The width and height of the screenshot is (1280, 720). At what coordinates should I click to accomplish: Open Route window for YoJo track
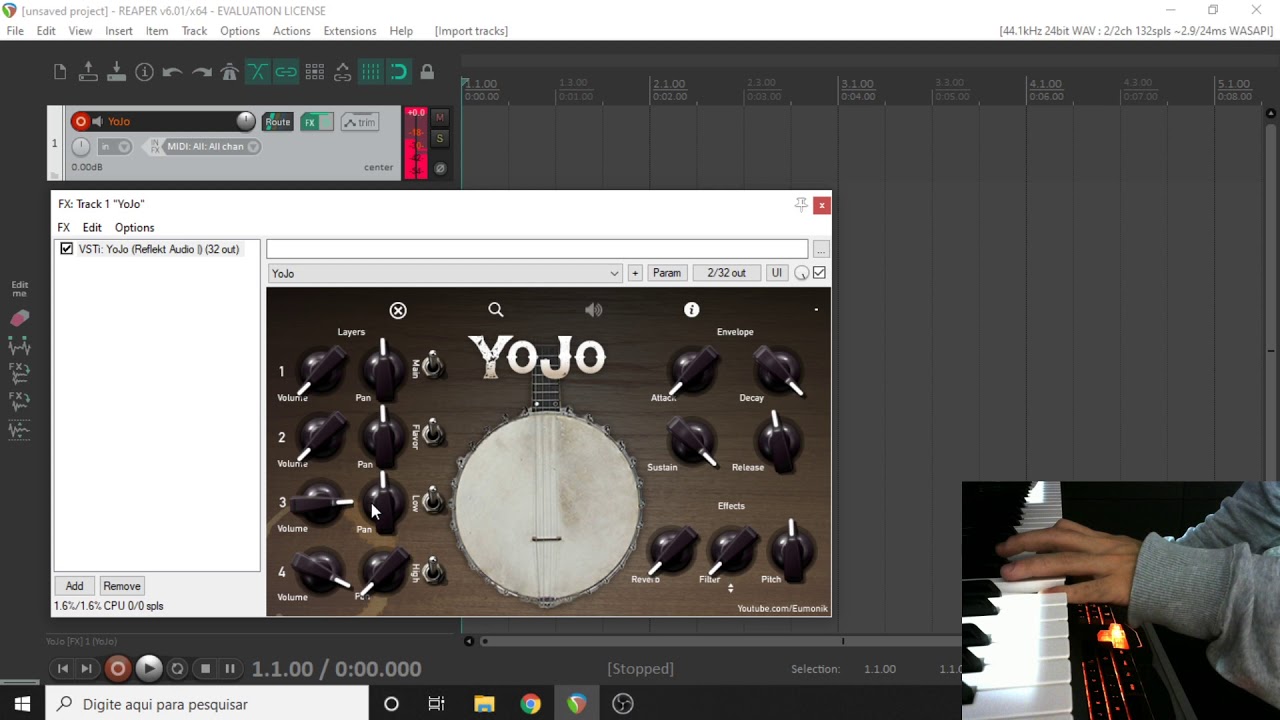[278, 122]
